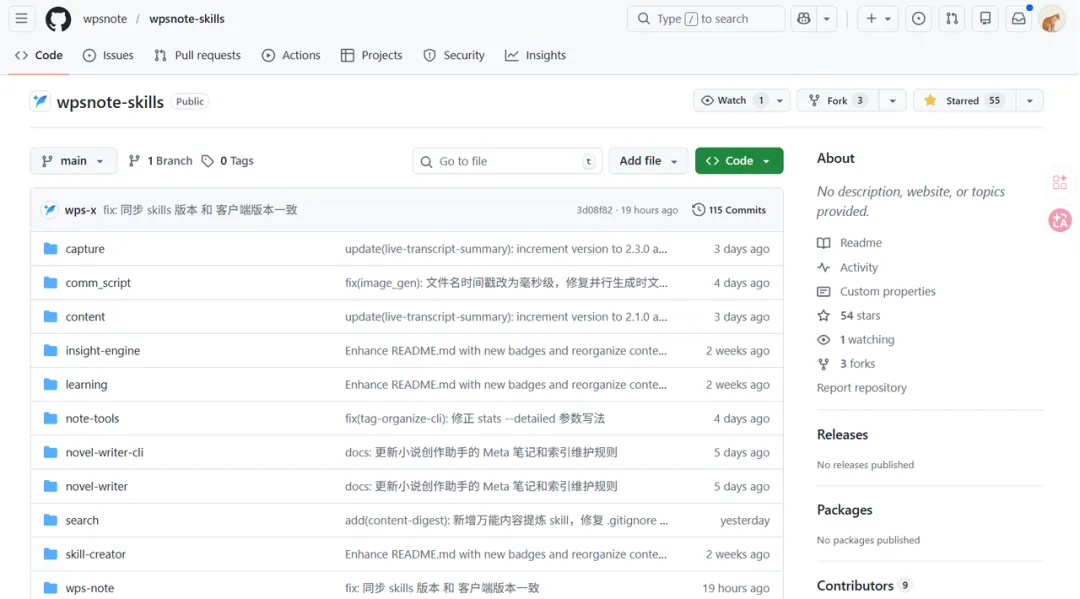
Task: Expand the Watch notification options arrow
Action: 780,101
